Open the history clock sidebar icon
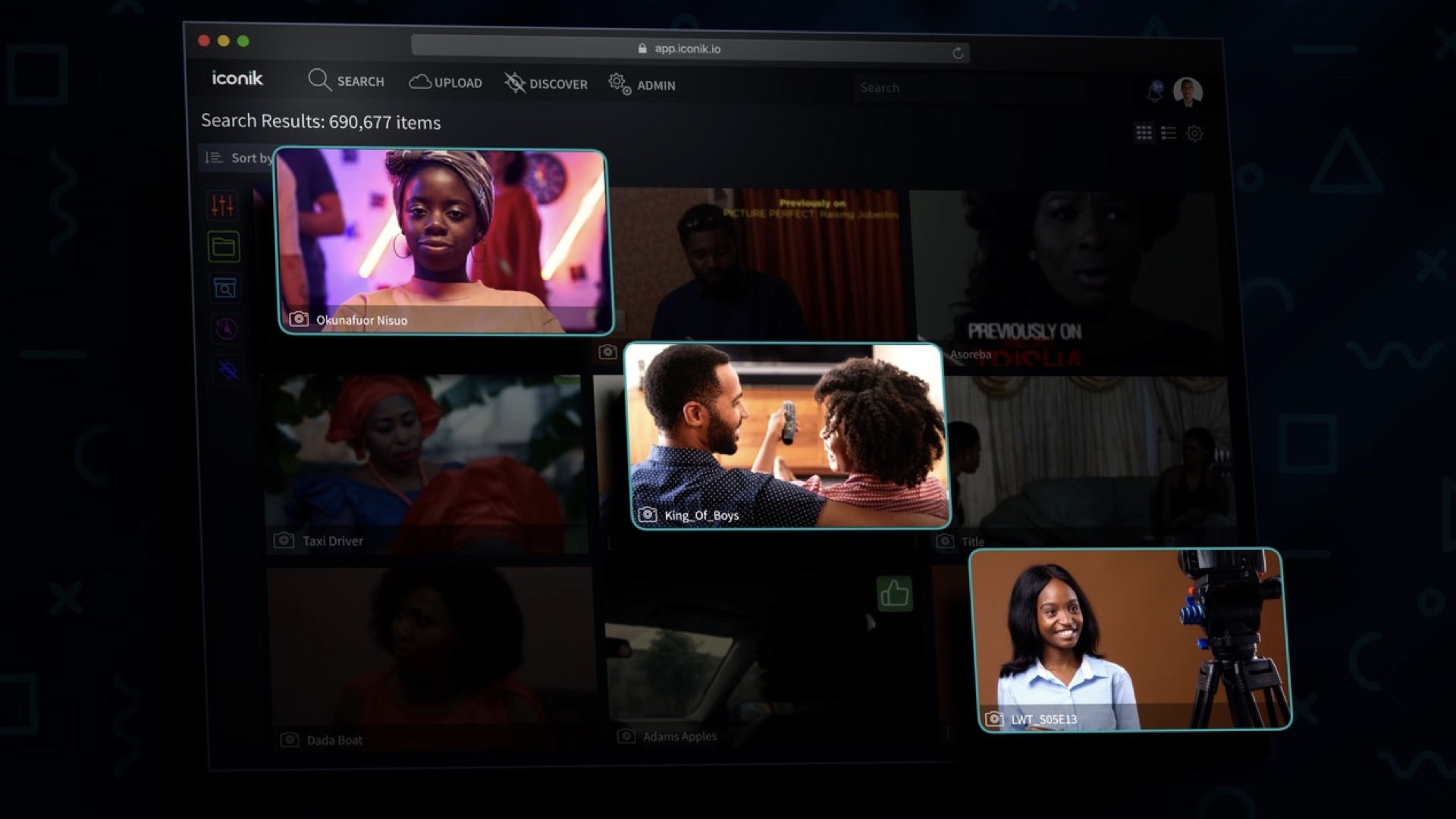 coord(227,329)
